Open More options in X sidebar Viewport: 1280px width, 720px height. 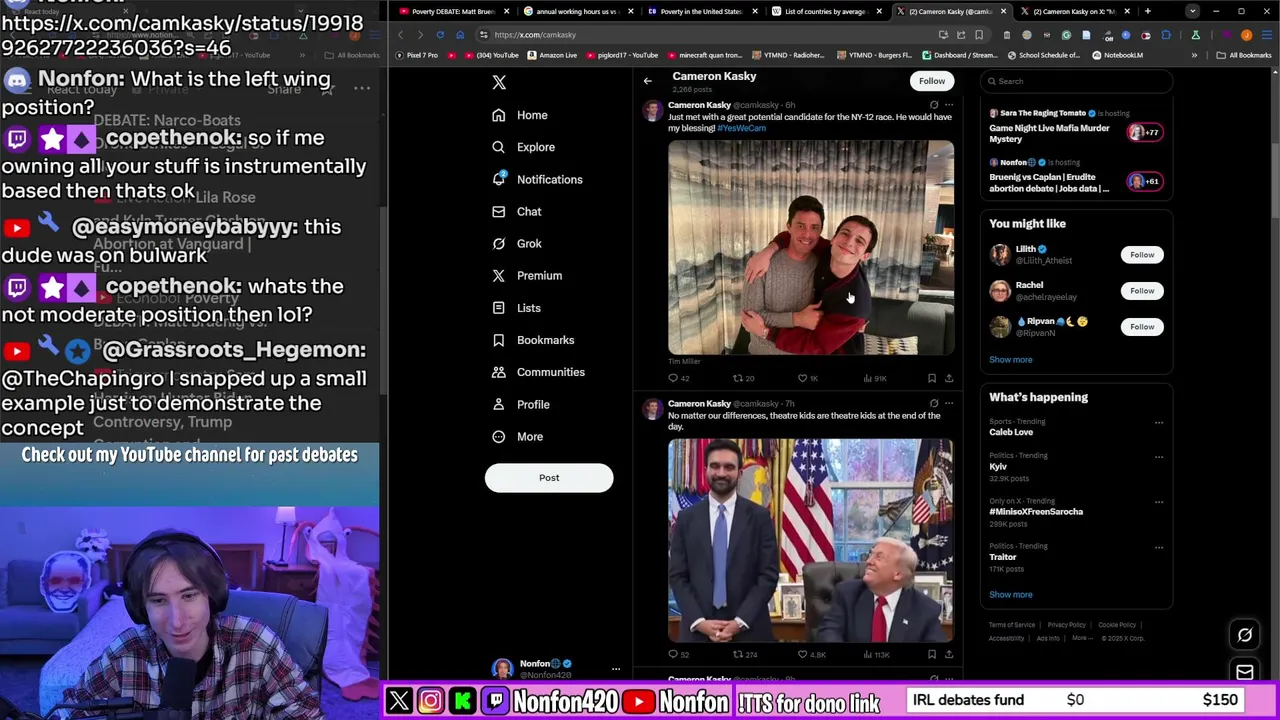pos(517,436)
